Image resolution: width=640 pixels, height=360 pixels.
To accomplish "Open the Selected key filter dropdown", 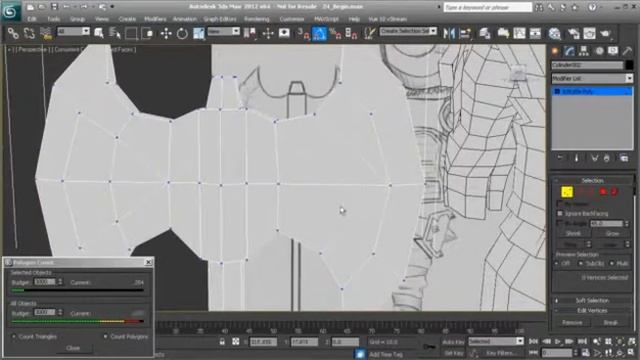I will click(x=496, y=341).
